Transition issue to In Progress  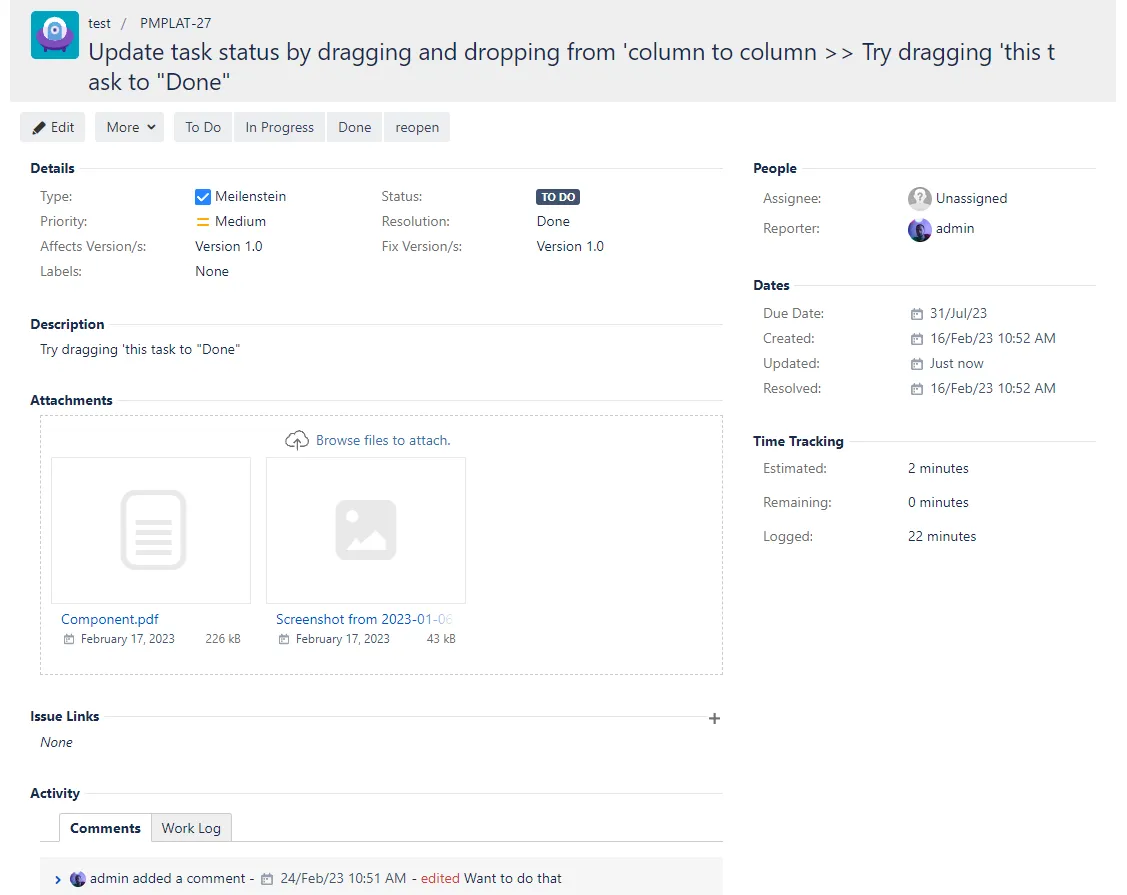(280, 127)
